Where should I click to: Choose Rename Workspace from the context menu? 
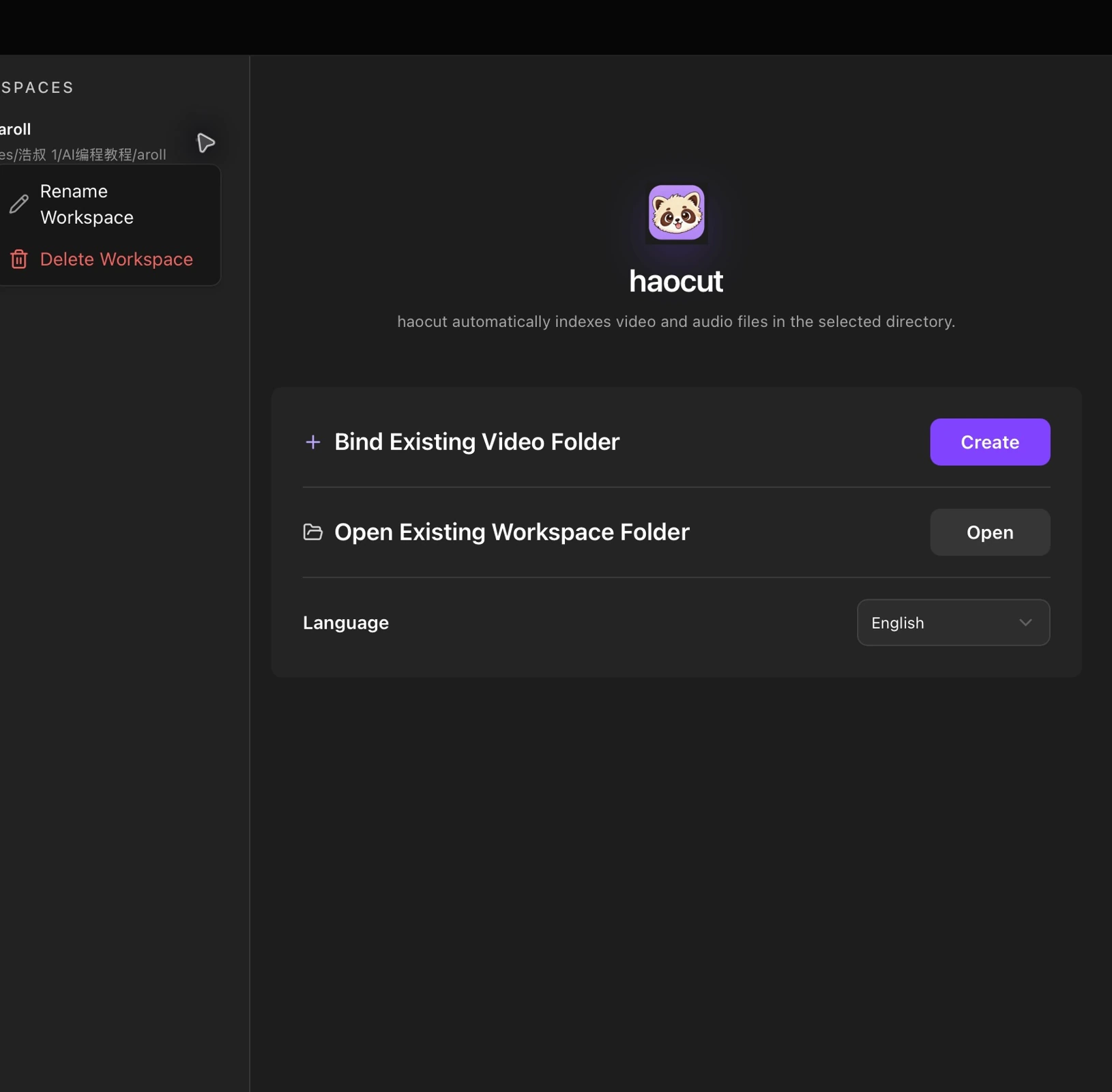[x=109, y=204]
